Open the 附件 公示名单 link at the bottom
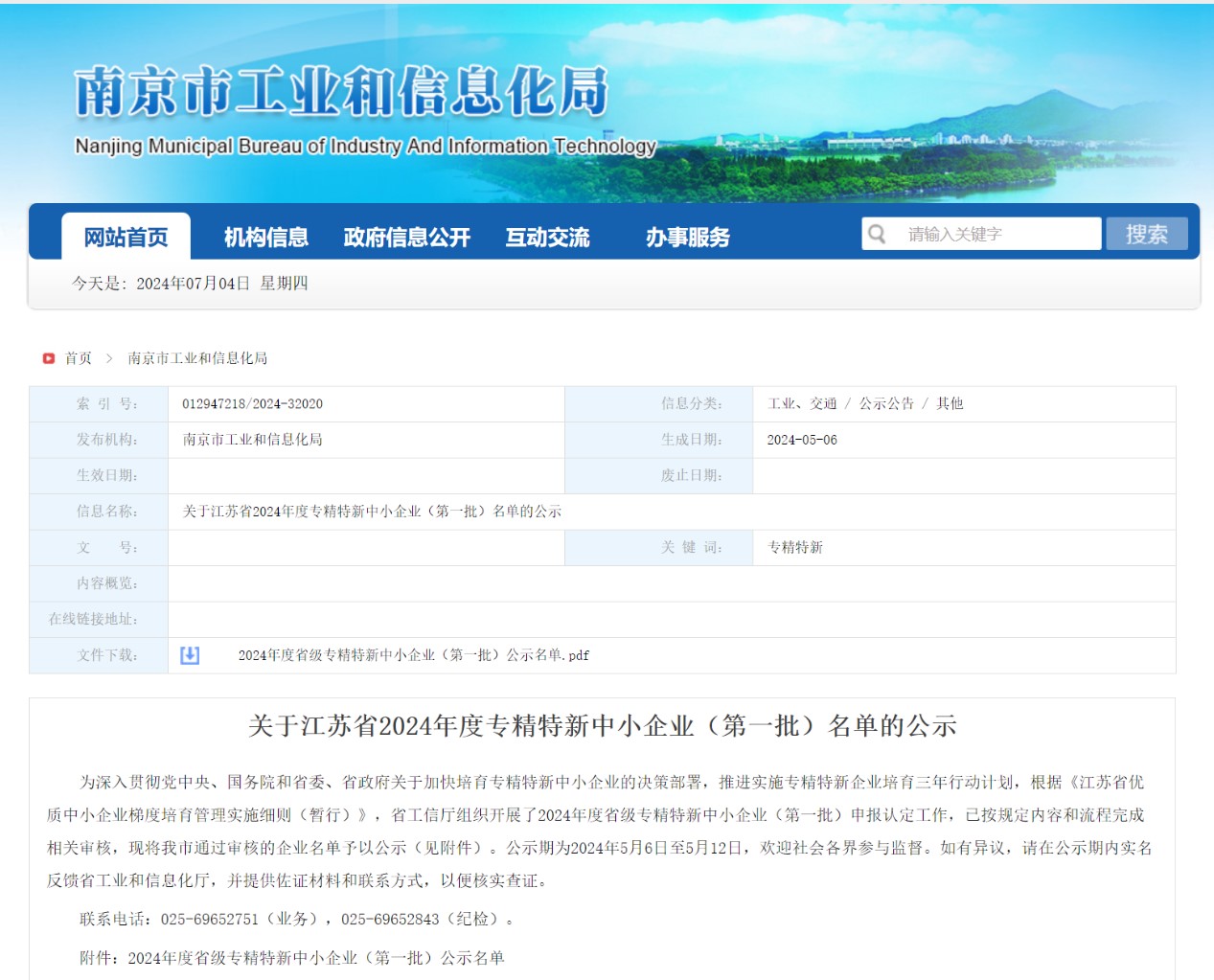 coord(316,958)
